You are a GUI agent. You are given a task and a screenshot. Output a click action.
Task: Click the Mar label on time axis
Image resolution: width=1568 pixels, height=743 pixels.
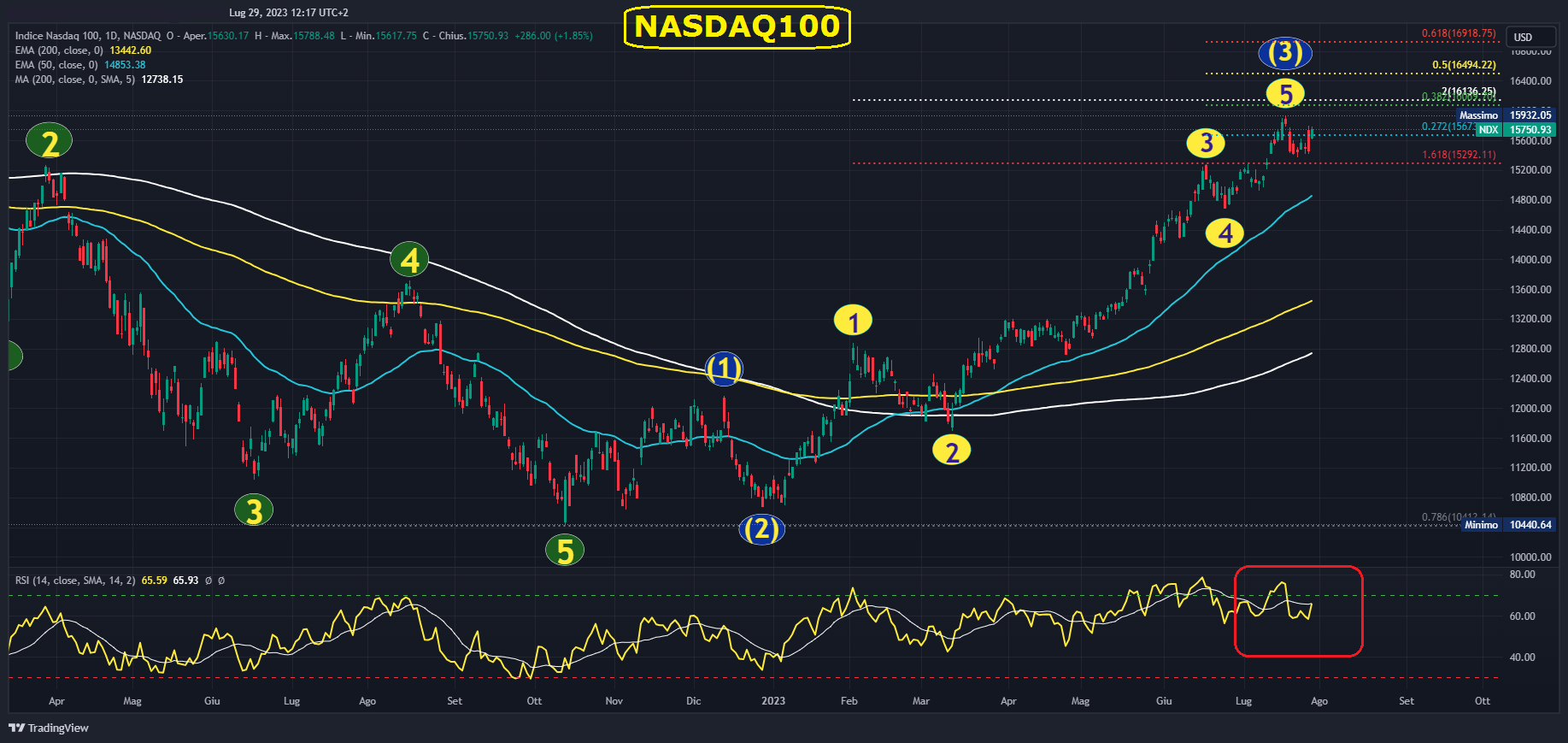[x=921, y=701]
